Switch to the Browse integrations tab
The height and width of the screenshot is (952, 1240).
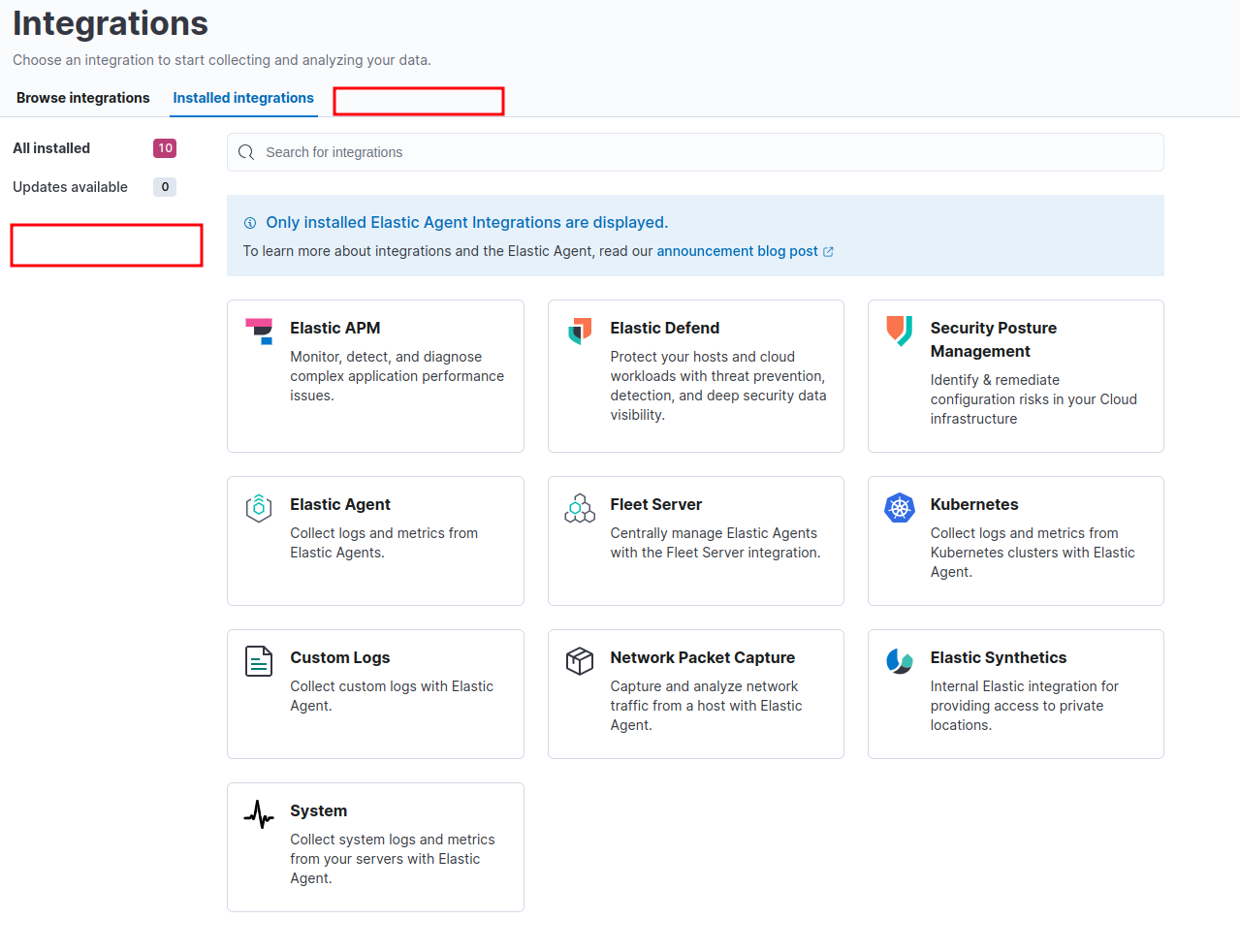(82, 98)
